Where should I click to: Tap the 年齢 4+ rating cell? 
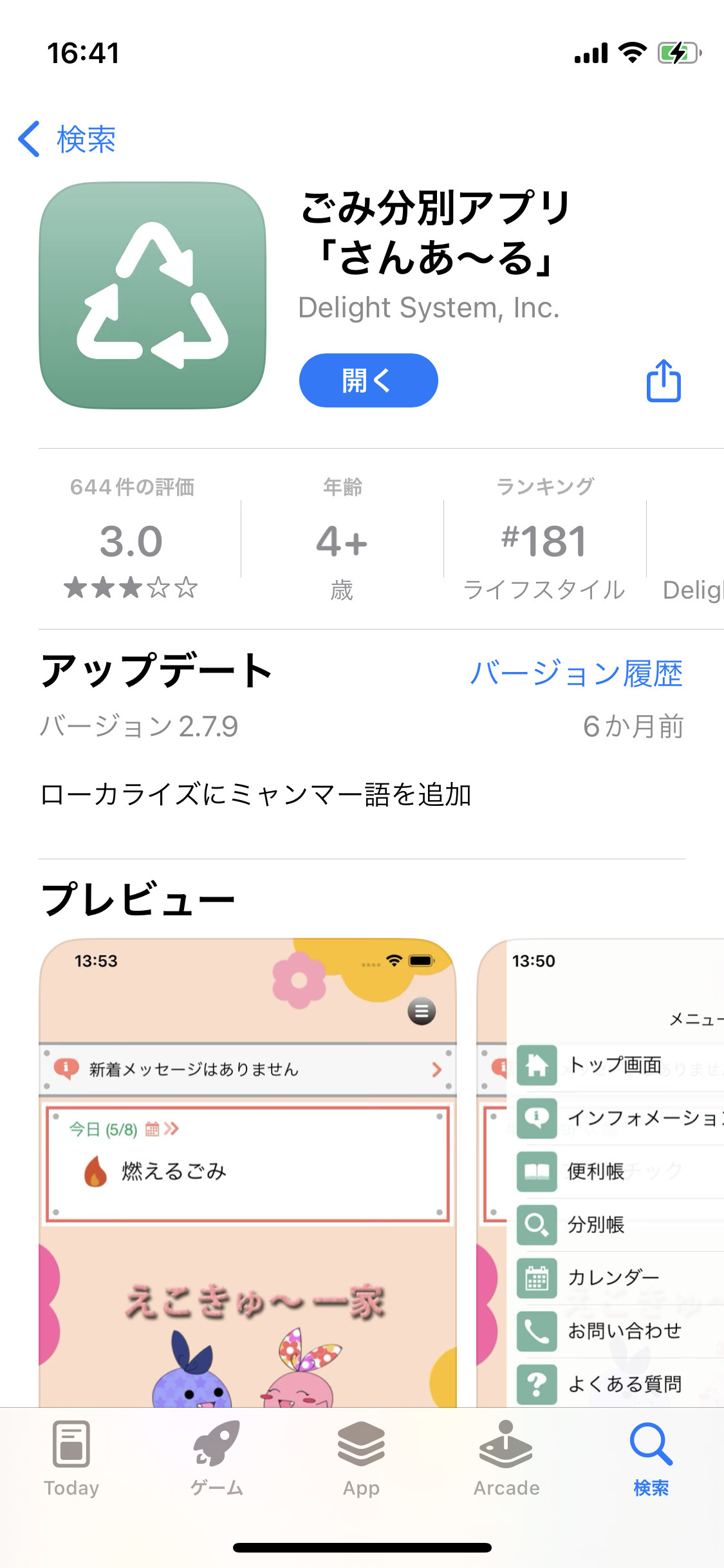pos(342,541)
